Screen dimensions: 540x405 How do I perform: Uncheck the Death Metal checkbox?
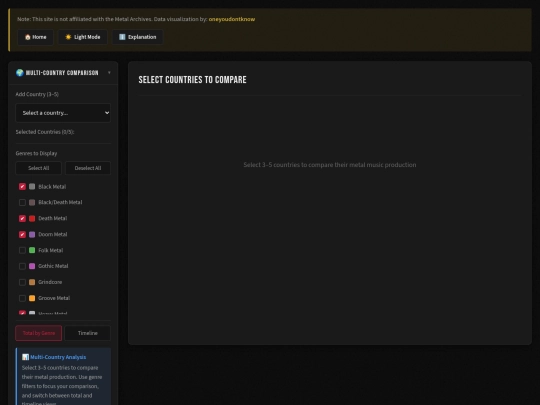point(22,218)
